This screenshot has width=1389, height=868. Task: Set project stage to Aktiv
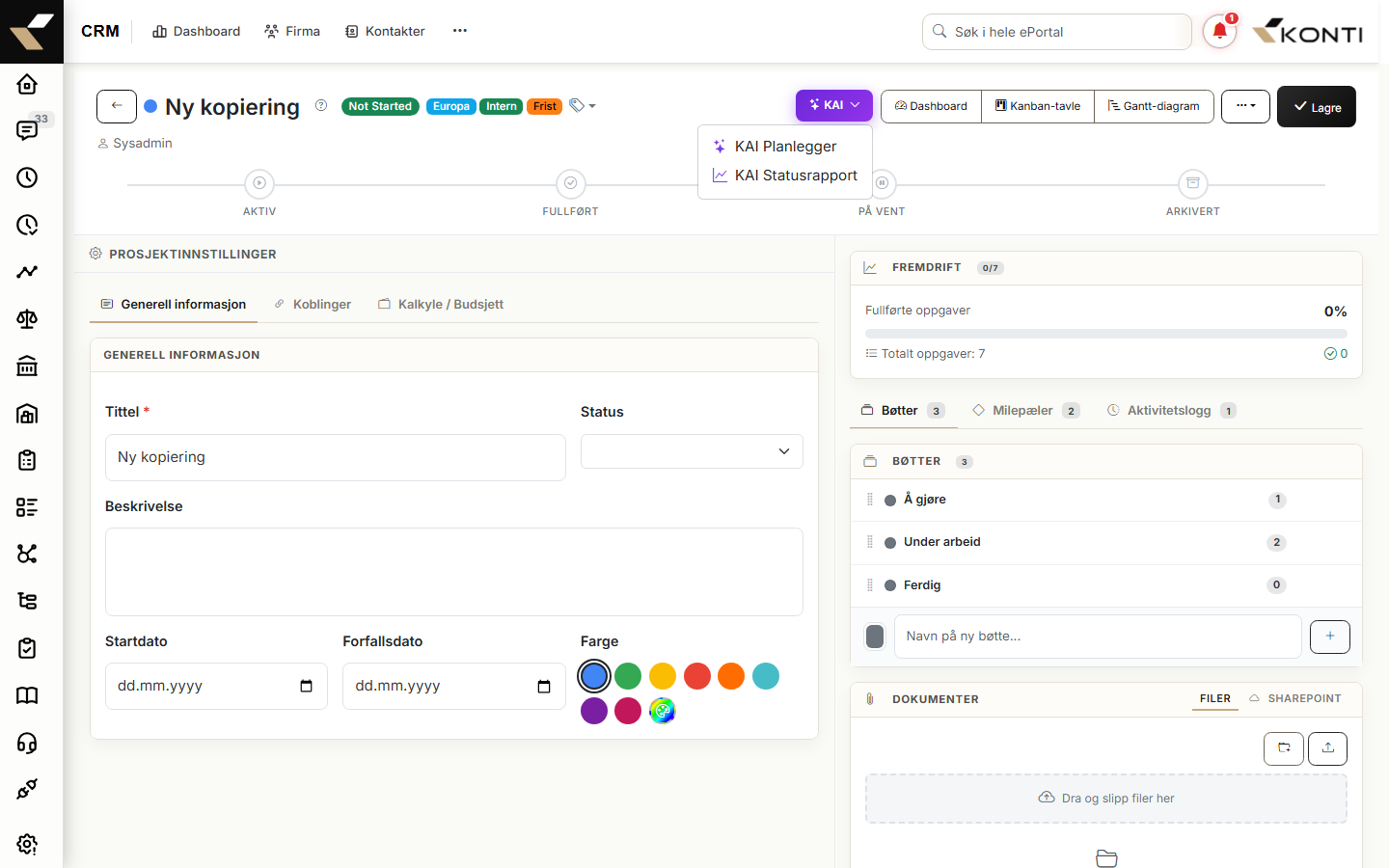tap(259, 183)
